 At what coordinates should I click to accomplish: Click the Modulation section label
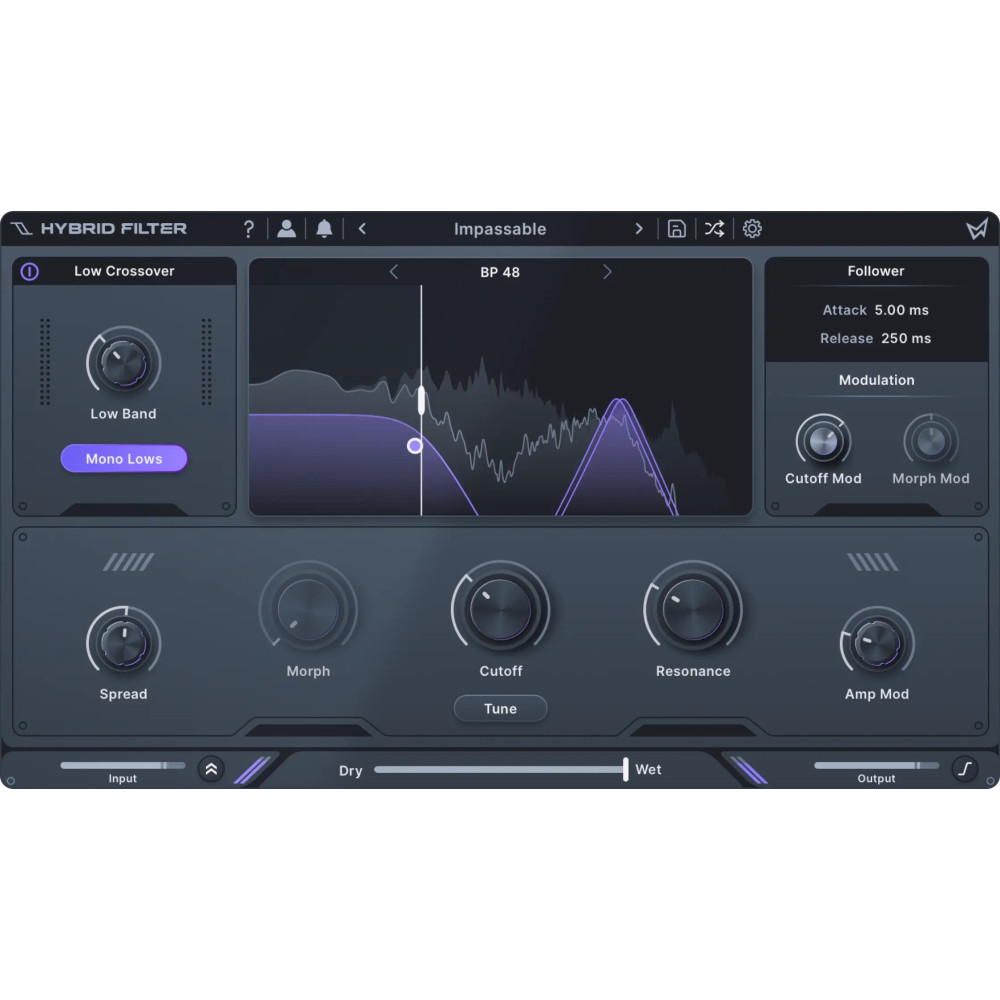(x=876, y=380)
